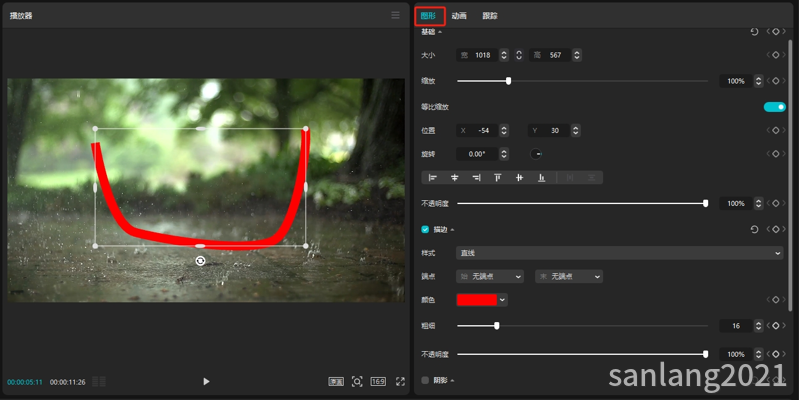Image resolution: width=799 pixels, height=400 pixels.
Task: Switch to the 跟踪 tab
Action: point(489,16)
